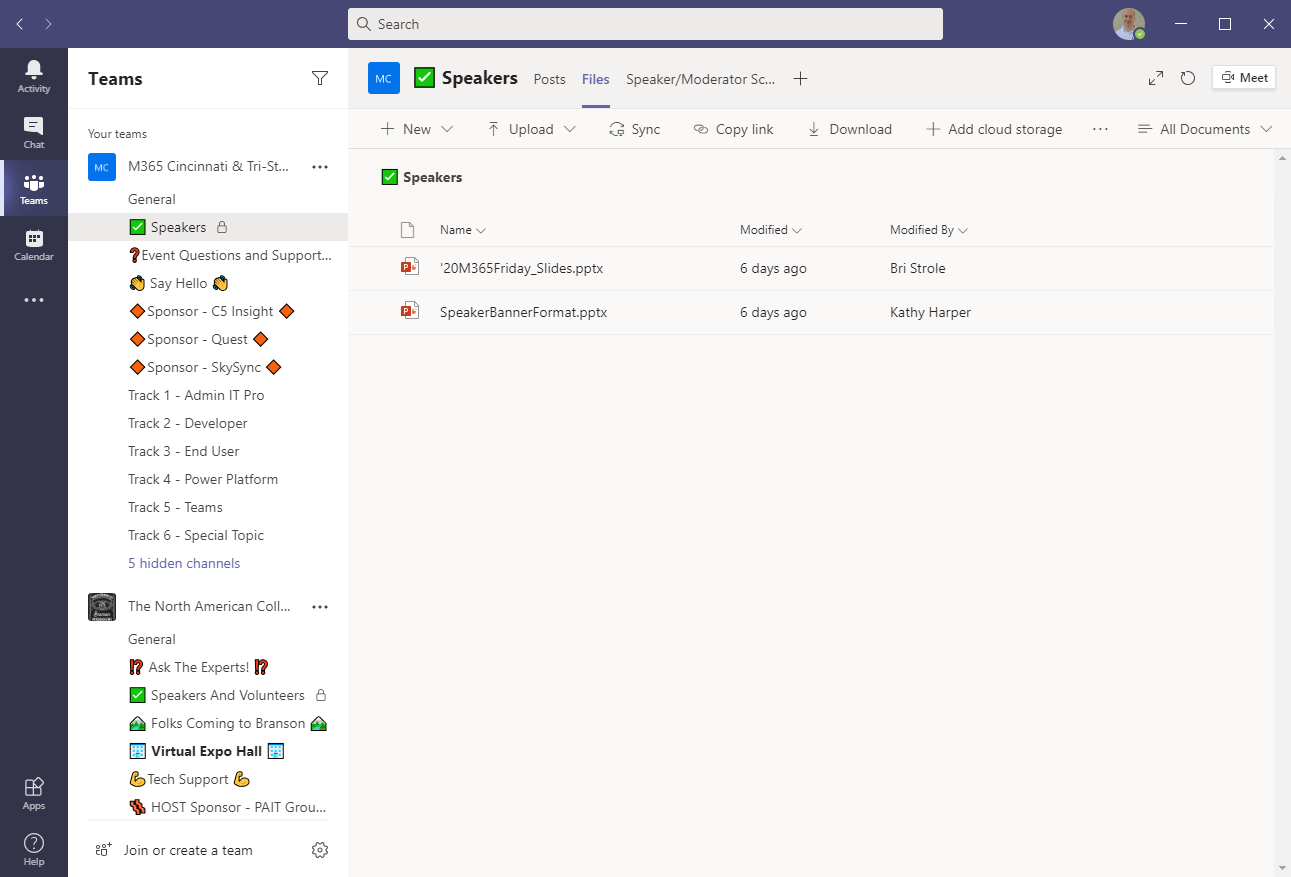Image resolution: width=1291 pixels, height=877 pixels.
Task: Open the Calendar app
Action: 34,244
